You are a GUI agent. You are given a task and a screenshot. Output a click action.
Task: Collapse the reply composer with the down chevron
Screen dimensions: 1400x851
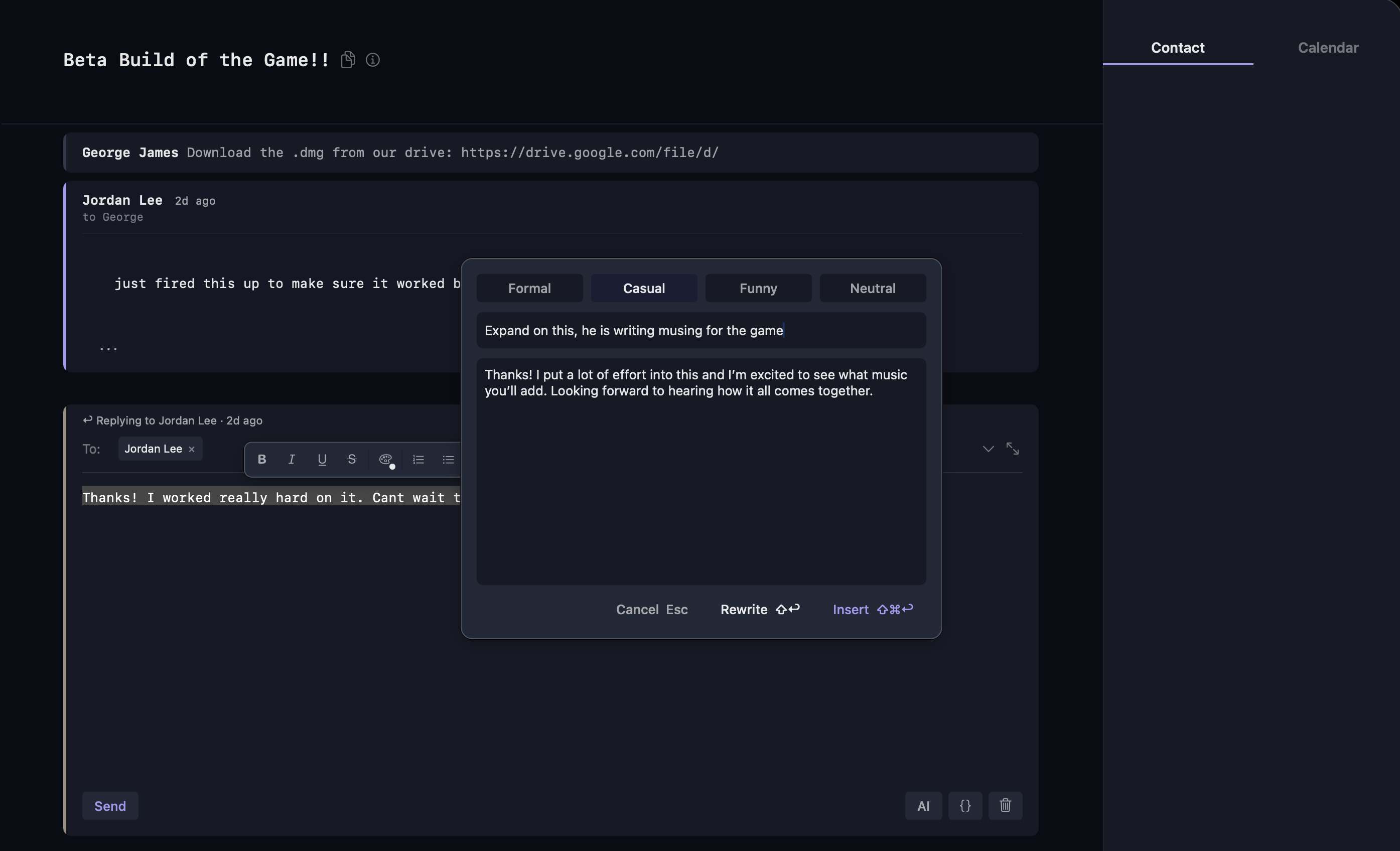tap(988, 448)
